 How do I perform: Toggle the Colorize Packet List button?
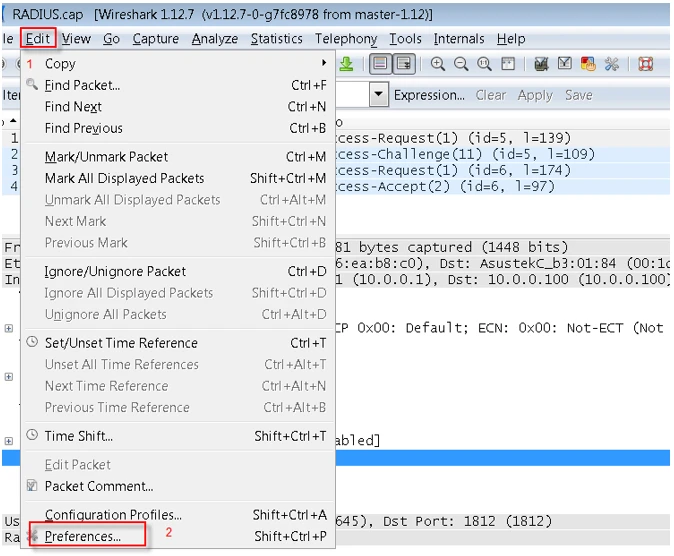click(380, 64)
